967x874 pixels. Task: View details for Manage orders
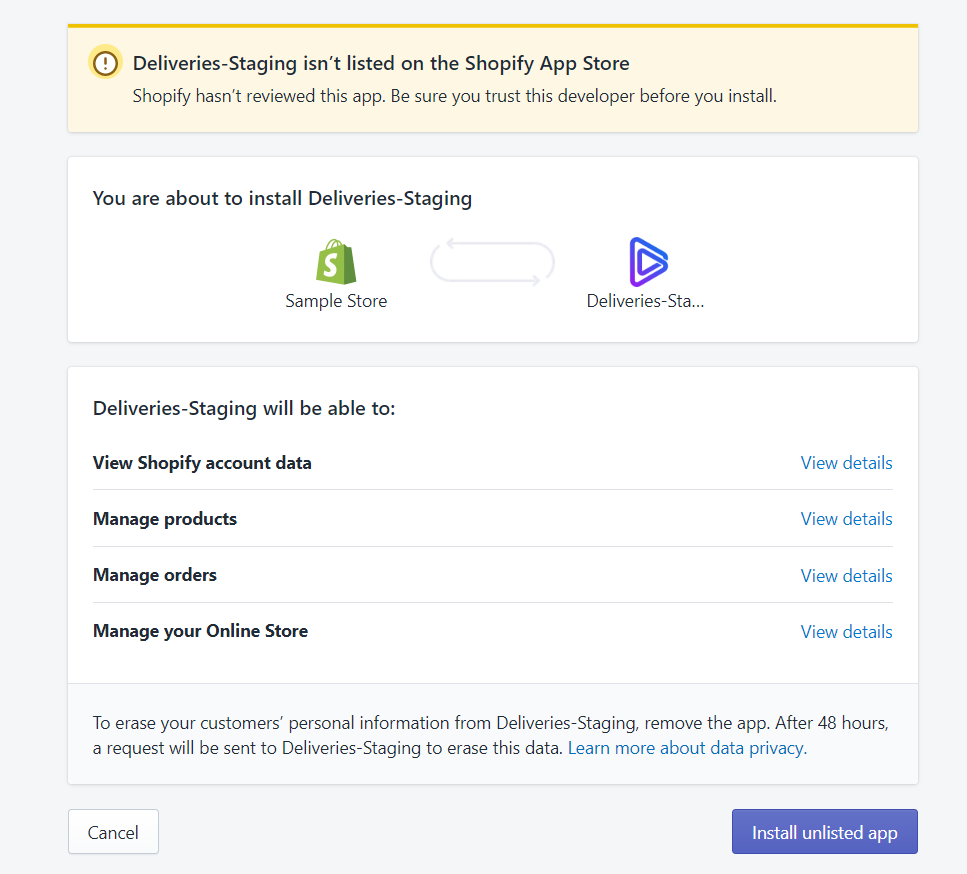click(x=846, y=575)
